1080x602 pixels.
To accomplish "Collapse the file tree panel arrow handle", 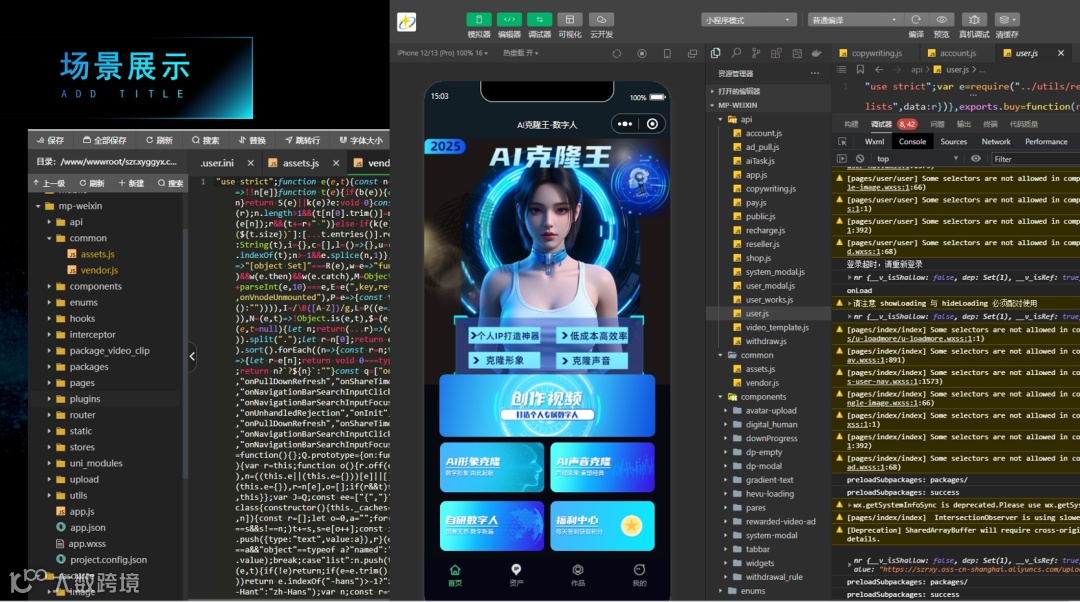I will [x=192, y=356].
